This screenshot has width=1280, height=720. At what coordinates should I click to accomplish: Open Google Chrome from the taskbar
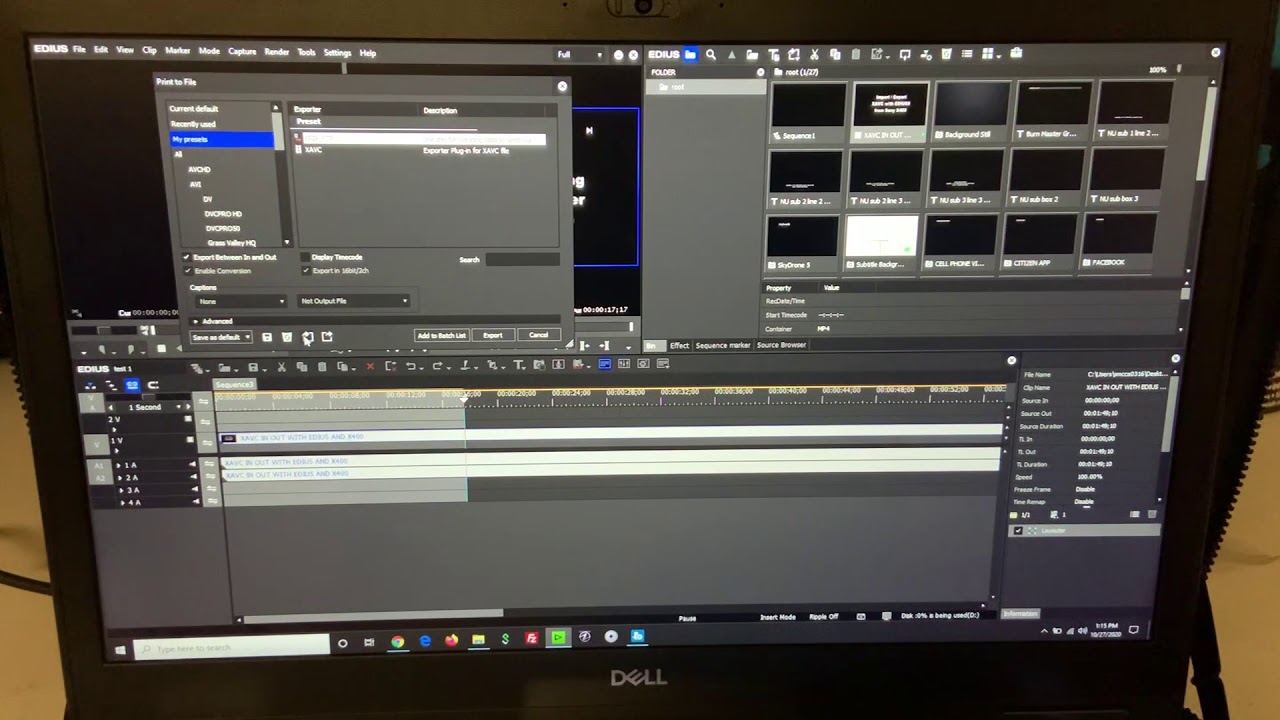pos(398,641)
